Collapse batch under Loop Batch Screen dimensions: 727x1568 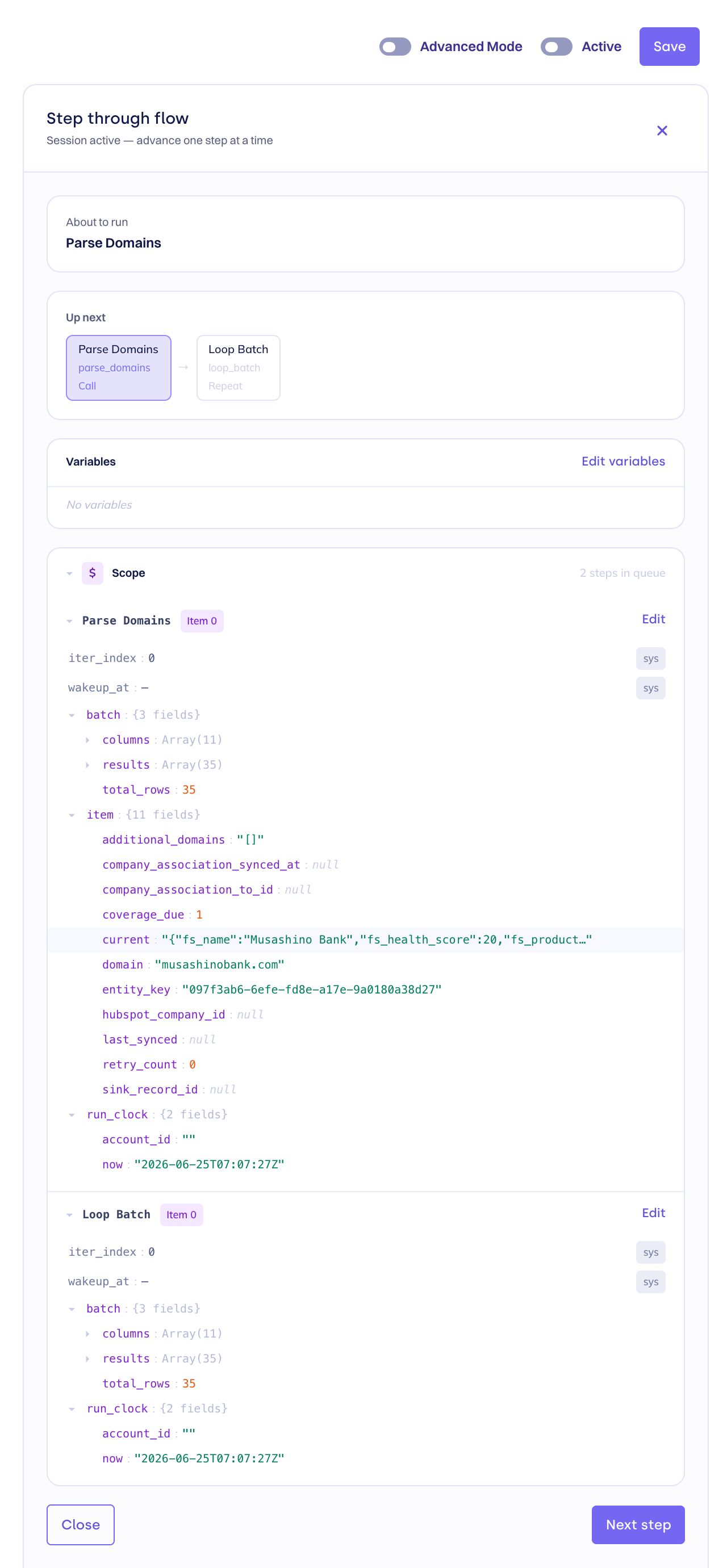pyautogui.click(x=72, y=1309)
